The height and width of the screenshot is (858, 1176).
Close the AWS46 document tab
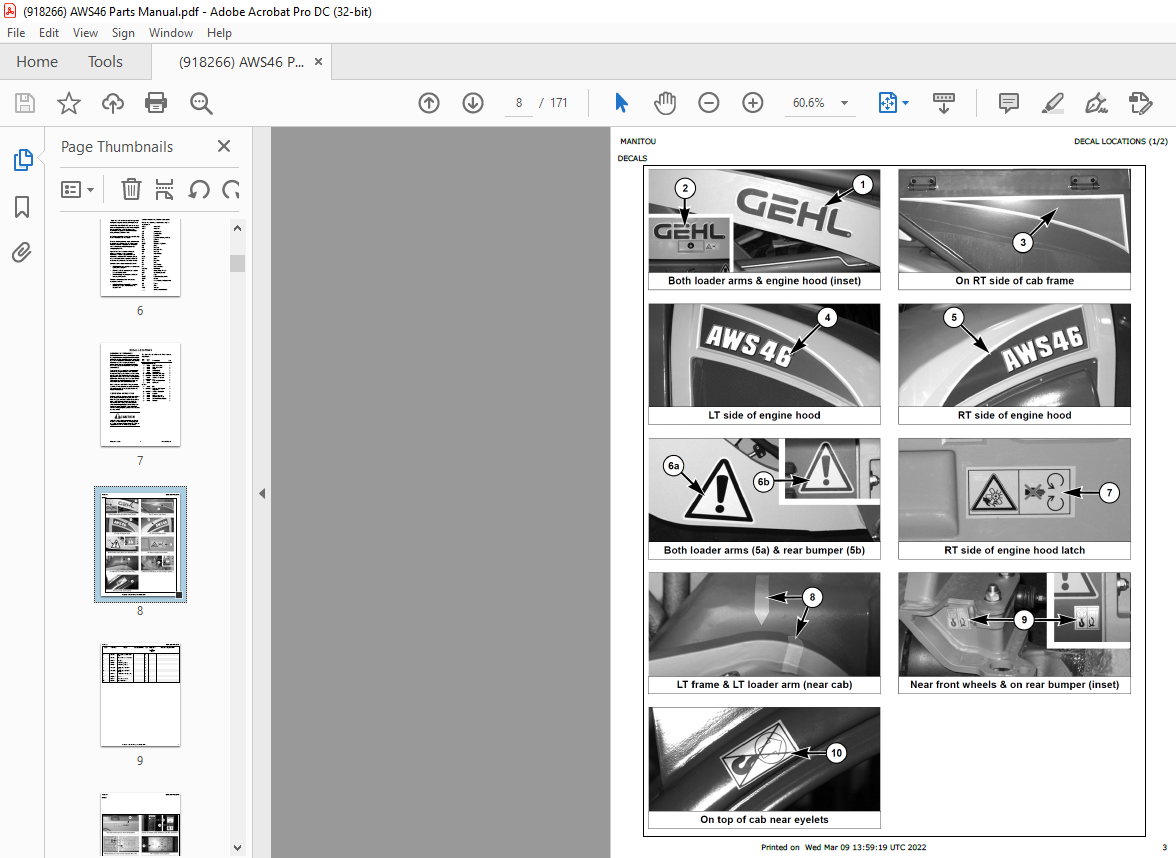coord(318,62)
